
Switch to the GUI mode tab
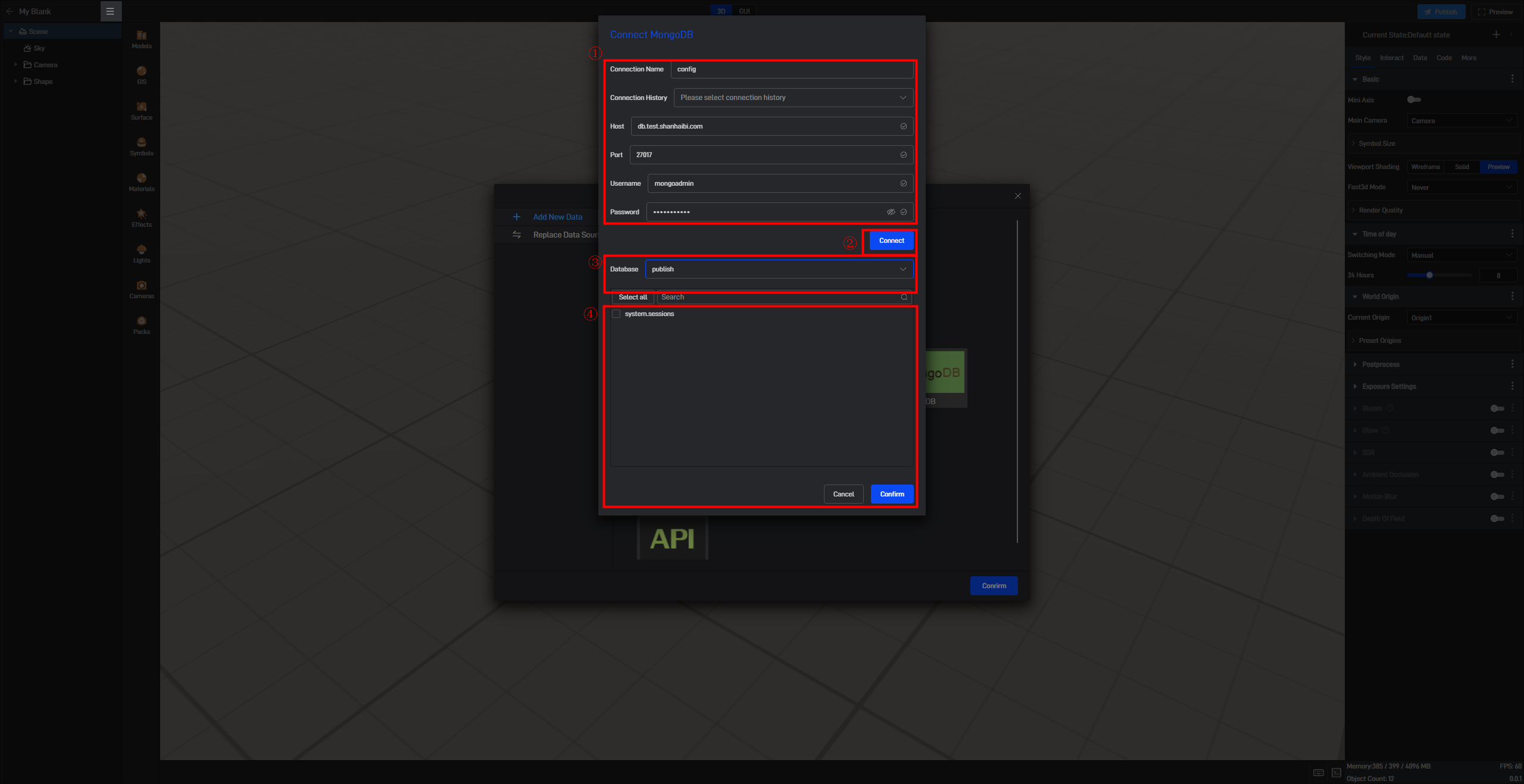point(744,11)
